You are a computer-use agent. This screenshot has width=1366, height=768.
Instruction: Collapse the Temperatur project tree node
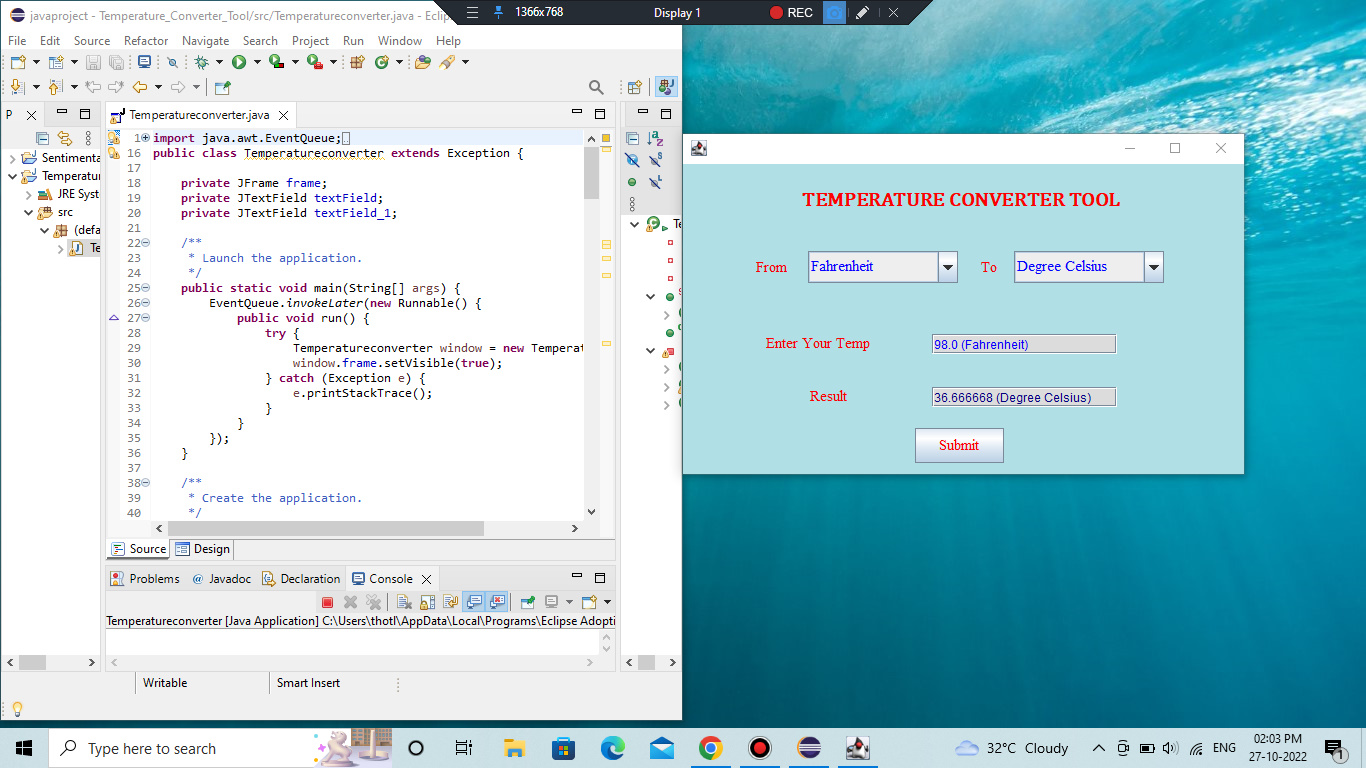(12, 176)
